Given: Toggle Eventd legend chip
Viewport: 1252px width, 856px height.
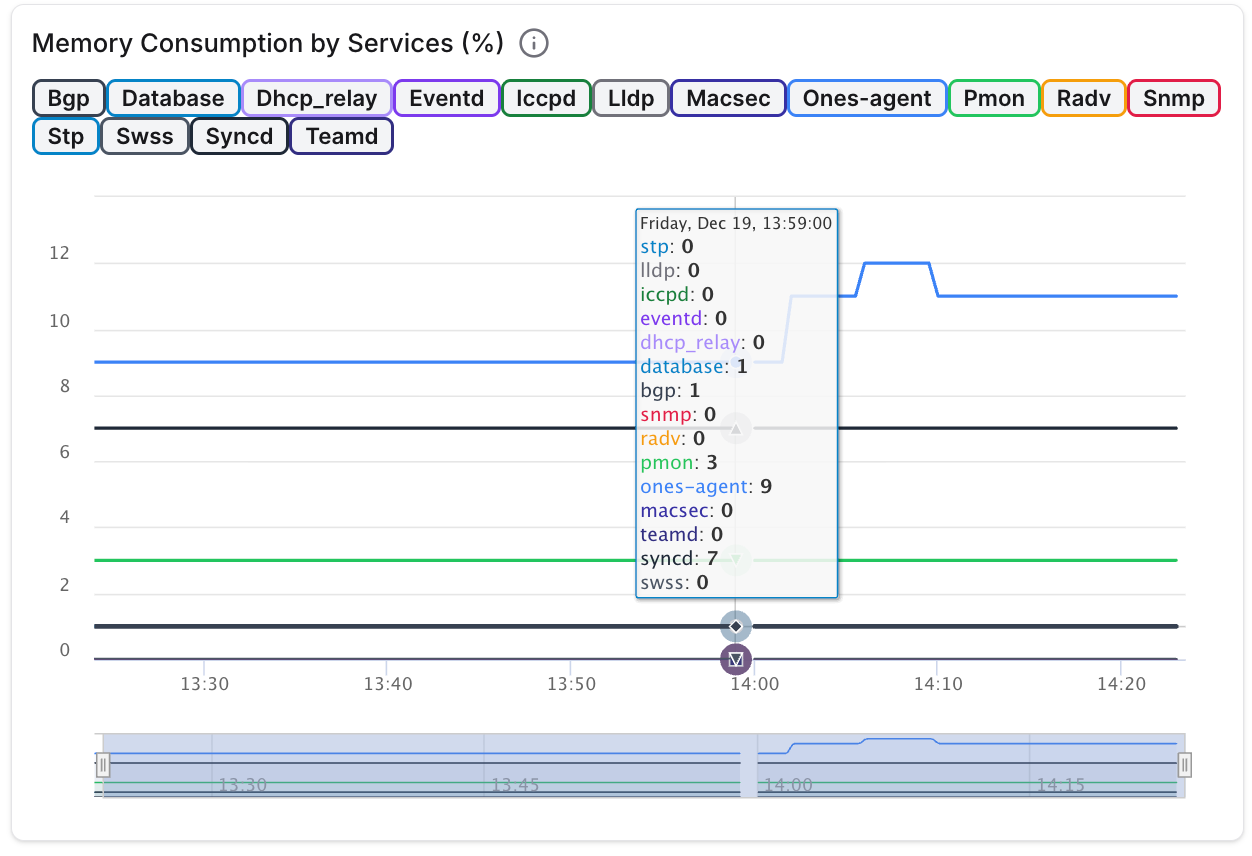Looking at the screenshot, I should point(447,99).
